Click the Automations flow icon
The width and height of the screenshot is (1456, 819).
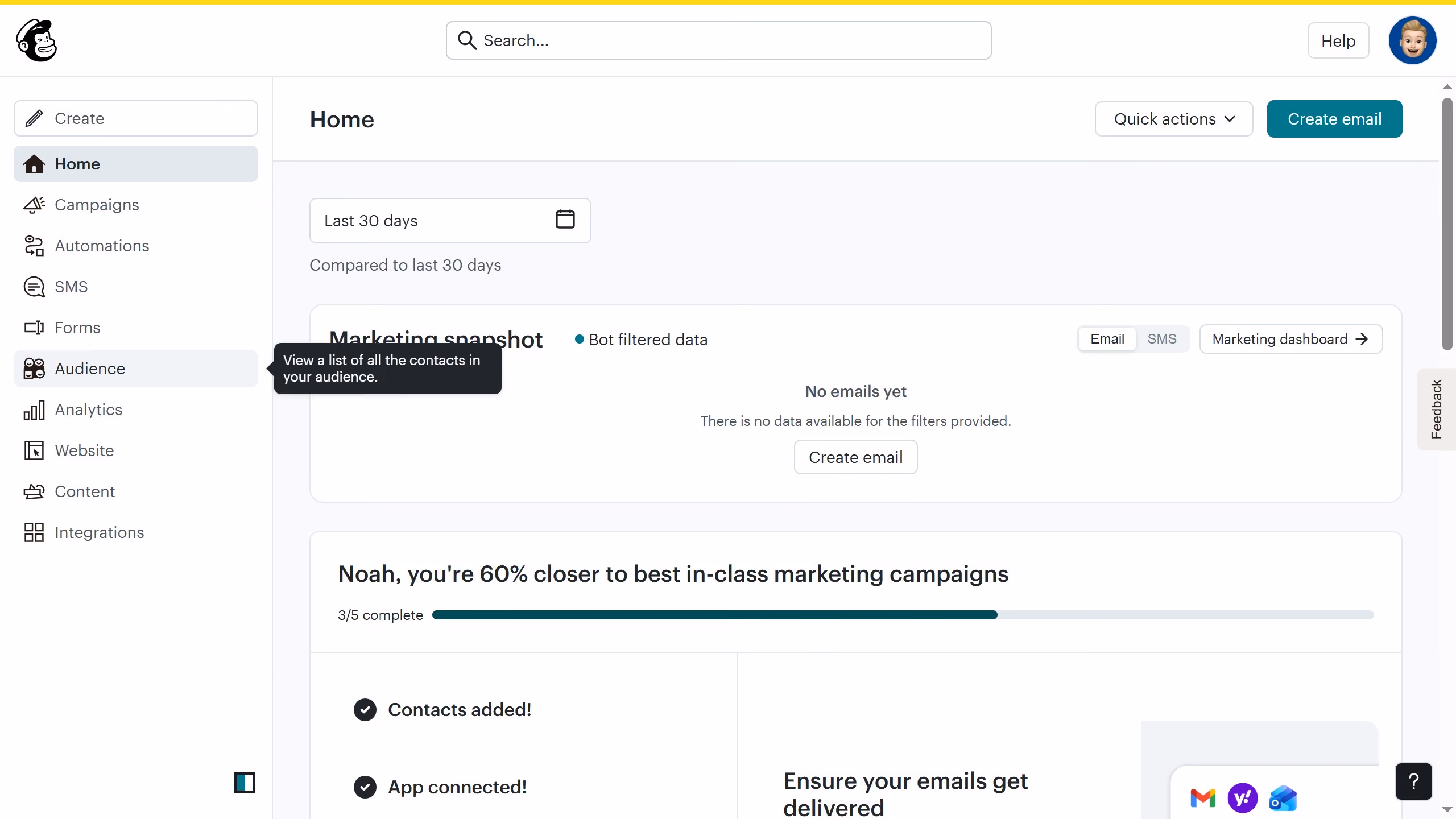click(34, 246)
